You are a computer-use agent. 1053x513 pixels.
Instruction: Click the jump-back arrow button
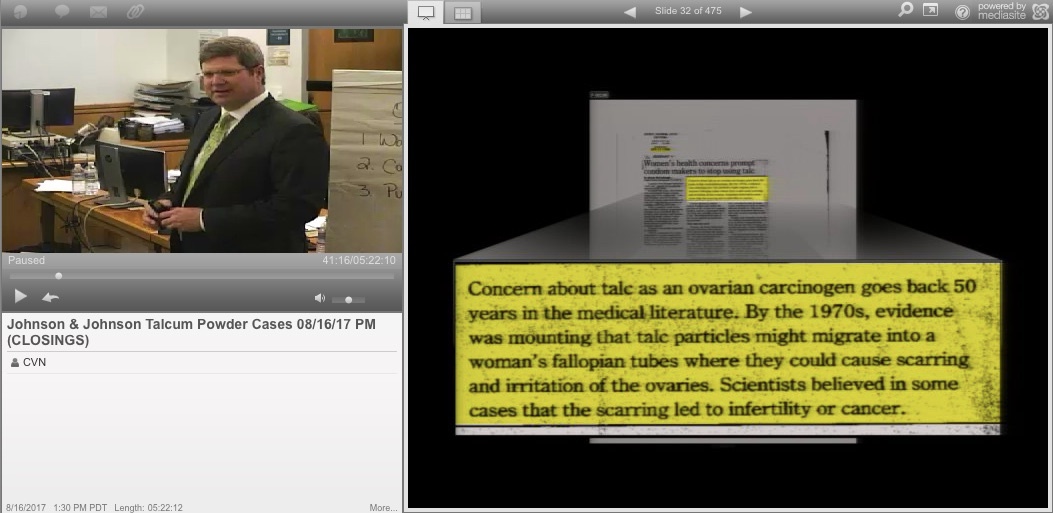(x=50, y=297)
